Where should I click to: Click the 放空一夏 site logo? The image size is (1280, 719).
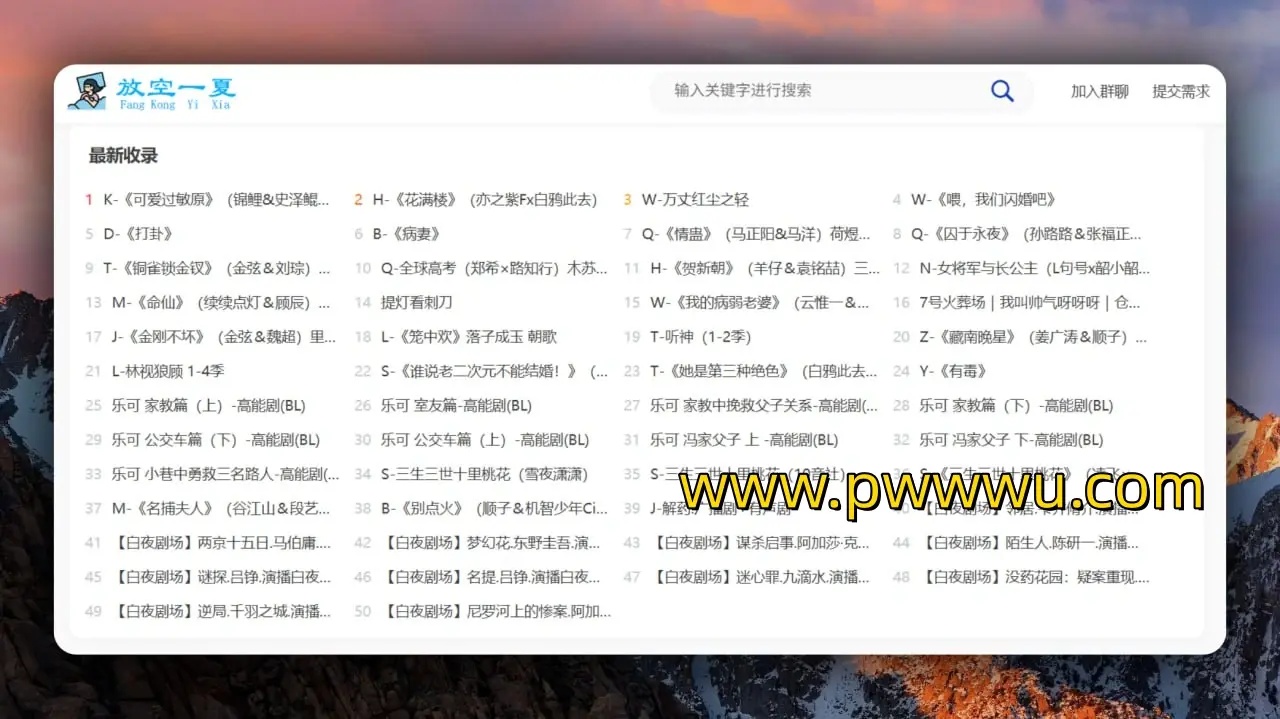152,92
